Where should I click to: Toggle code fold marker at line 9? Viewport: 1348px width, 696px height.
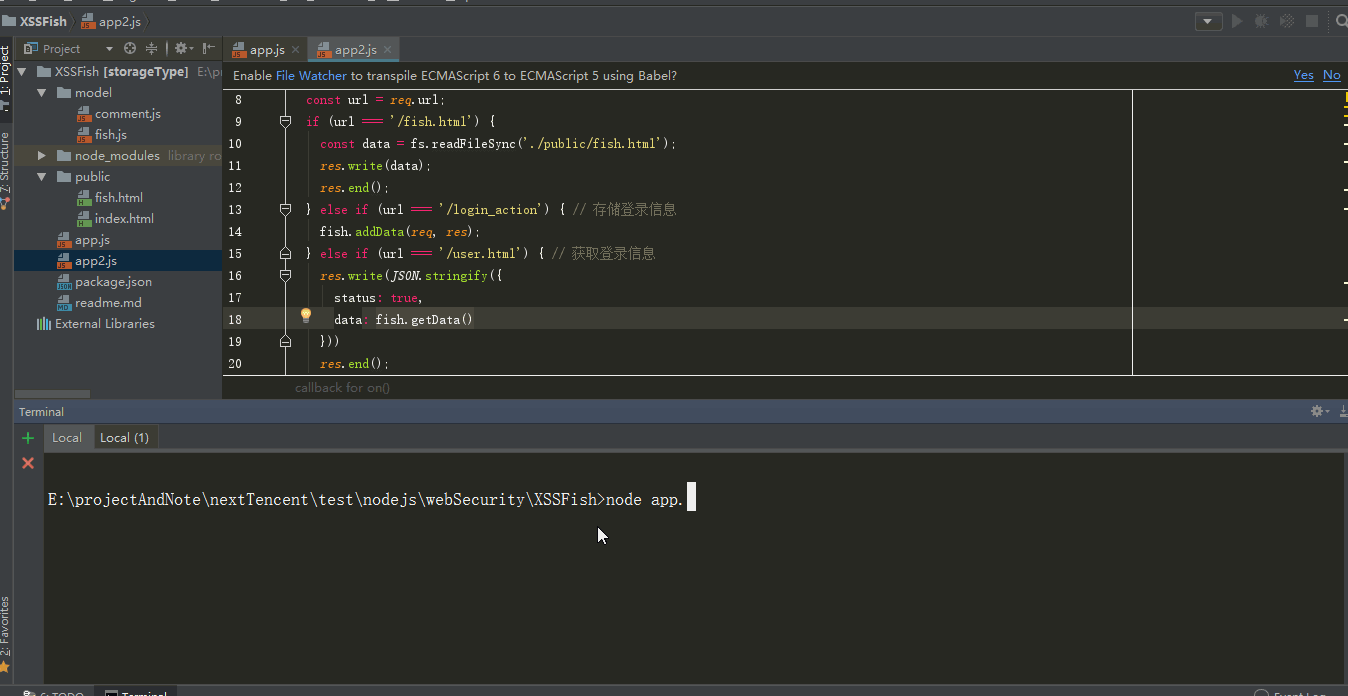(285, 121)
